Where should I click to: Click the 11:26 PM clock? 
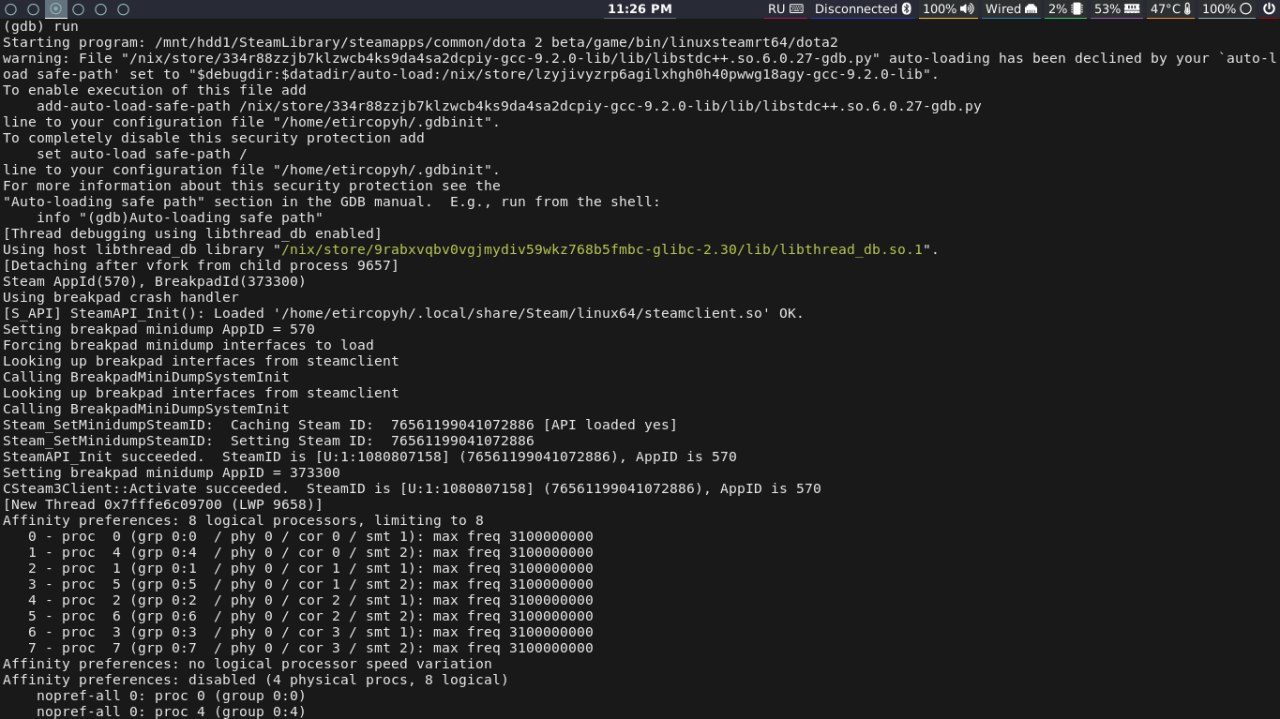tap(639, 9)
